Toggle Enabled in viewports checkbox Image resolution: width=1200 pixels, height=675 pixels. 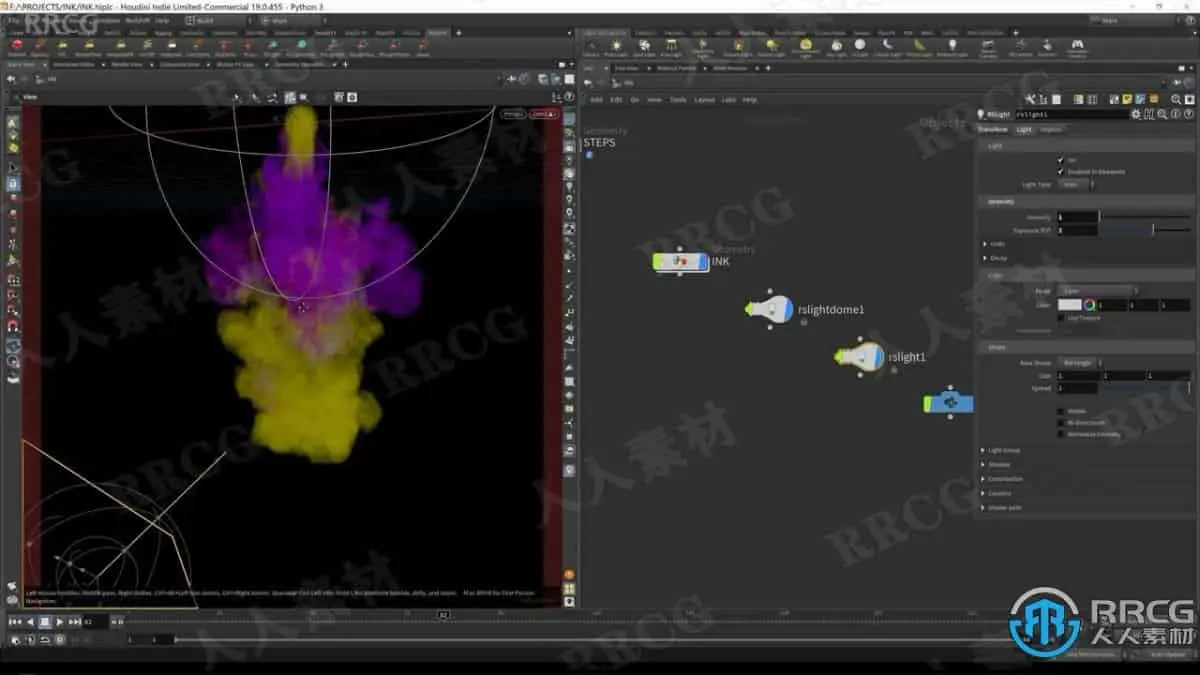(x=1060, y=171)
